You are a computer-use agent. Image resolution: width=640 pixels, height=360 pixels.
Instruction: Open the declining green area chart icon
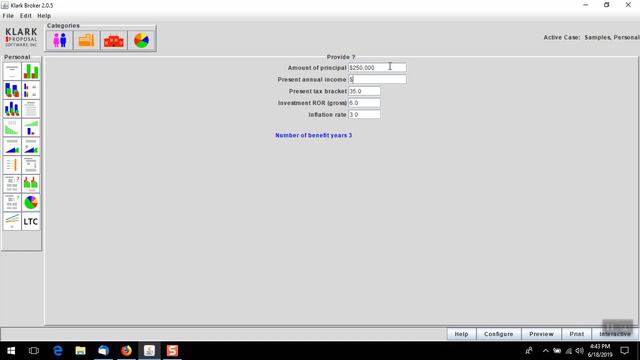12,128
